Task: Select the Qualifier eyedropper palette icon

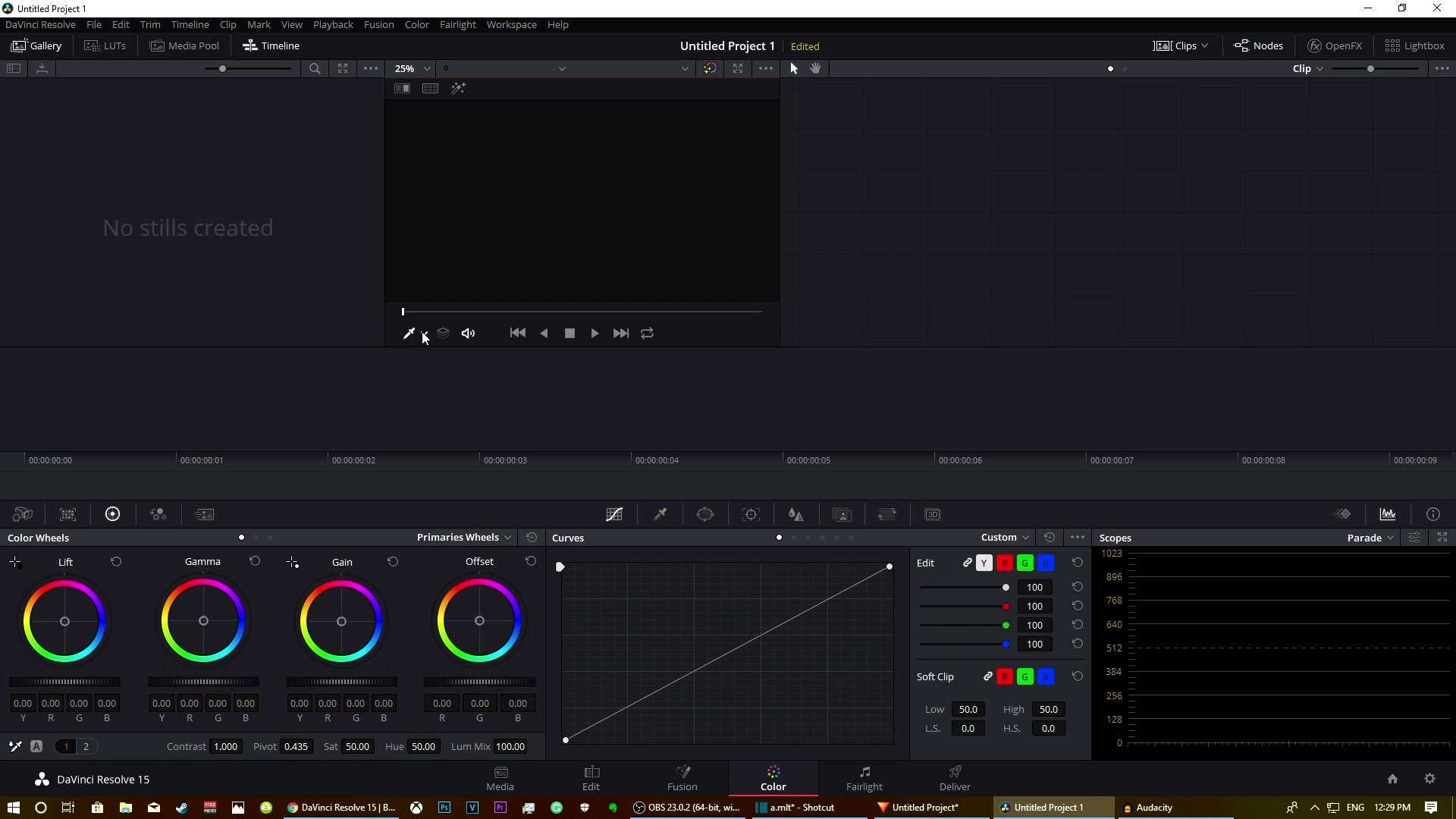Action: [x=661, y=514]
